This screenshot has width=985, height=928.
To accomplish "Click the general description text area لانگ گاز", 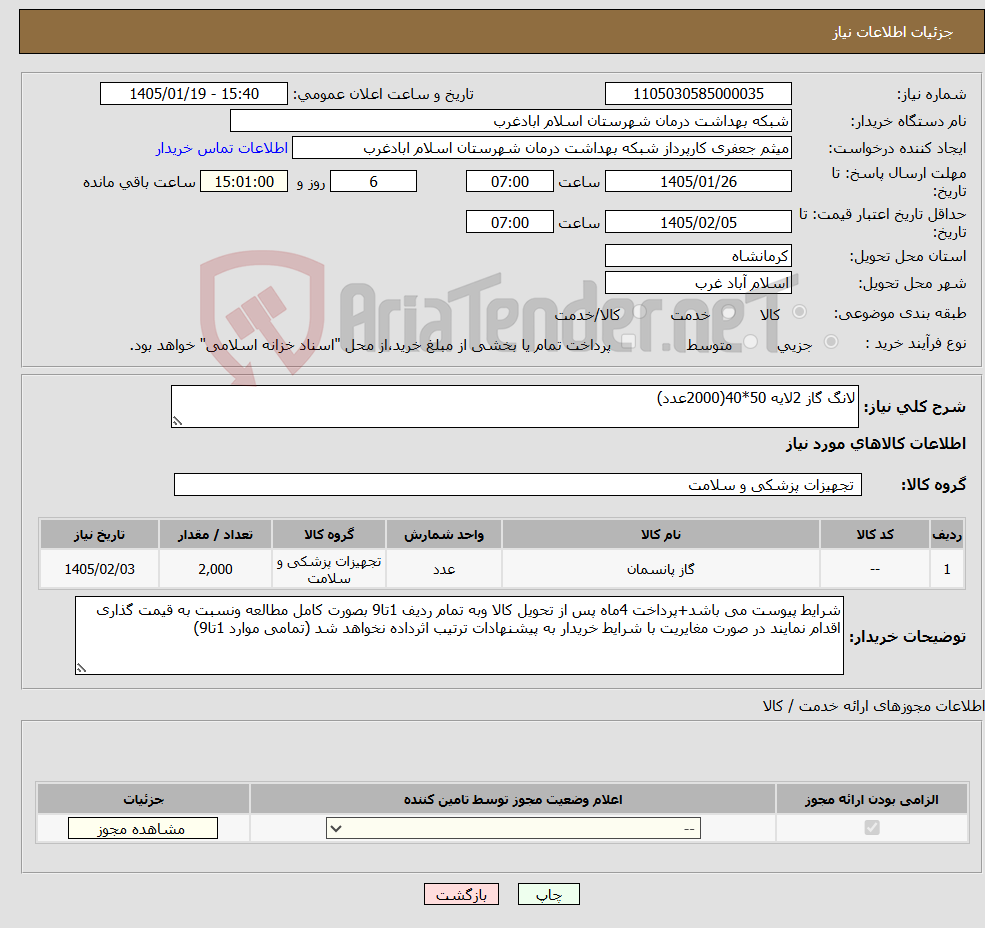I will [x=514, y=407].
